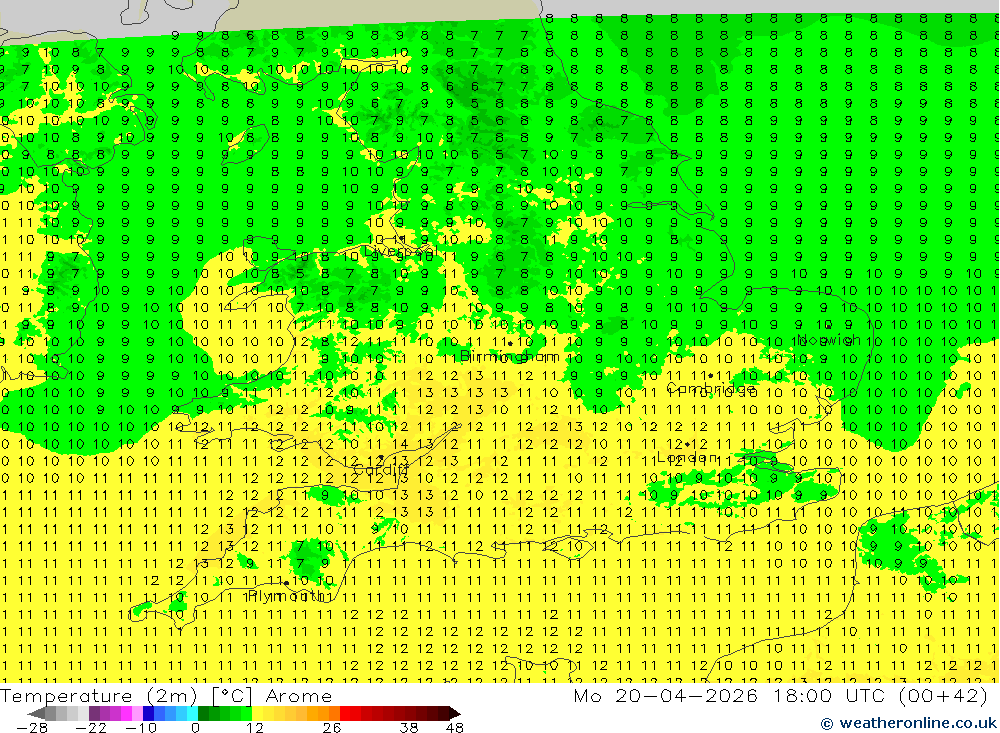Click the 26 legend label
The width and height of the screenshot is (1000, 733).
[332, 728]
